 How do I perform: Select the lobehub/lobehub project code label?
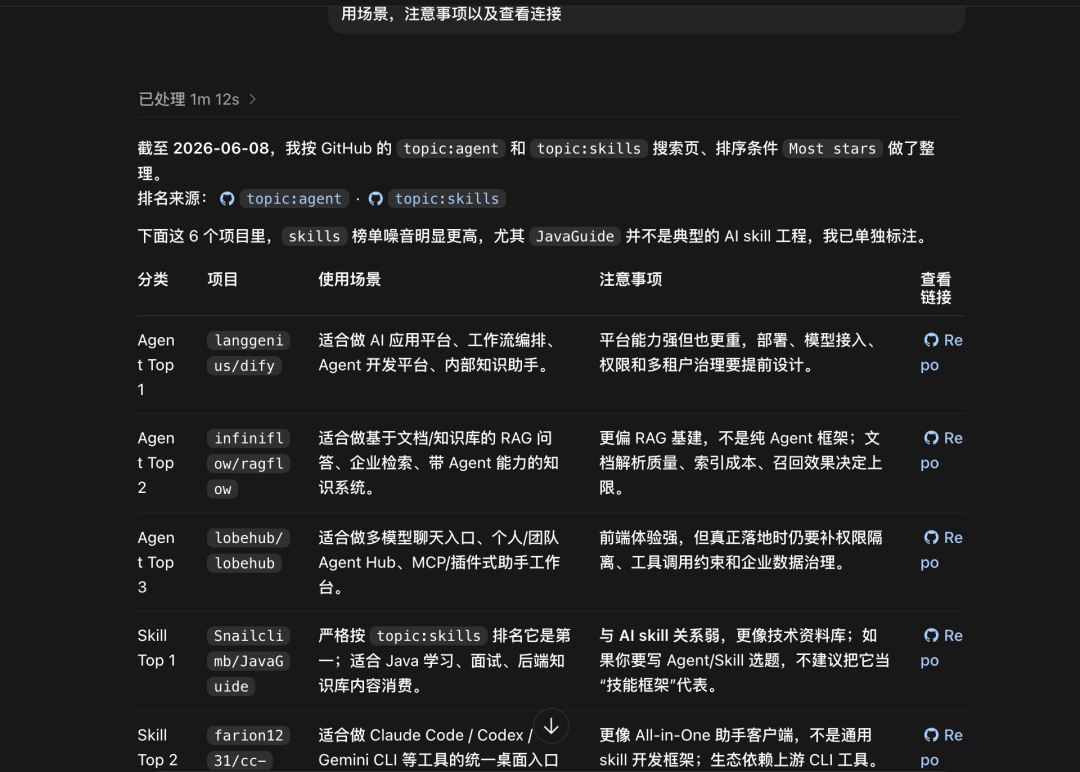click(x=248, y=550)
